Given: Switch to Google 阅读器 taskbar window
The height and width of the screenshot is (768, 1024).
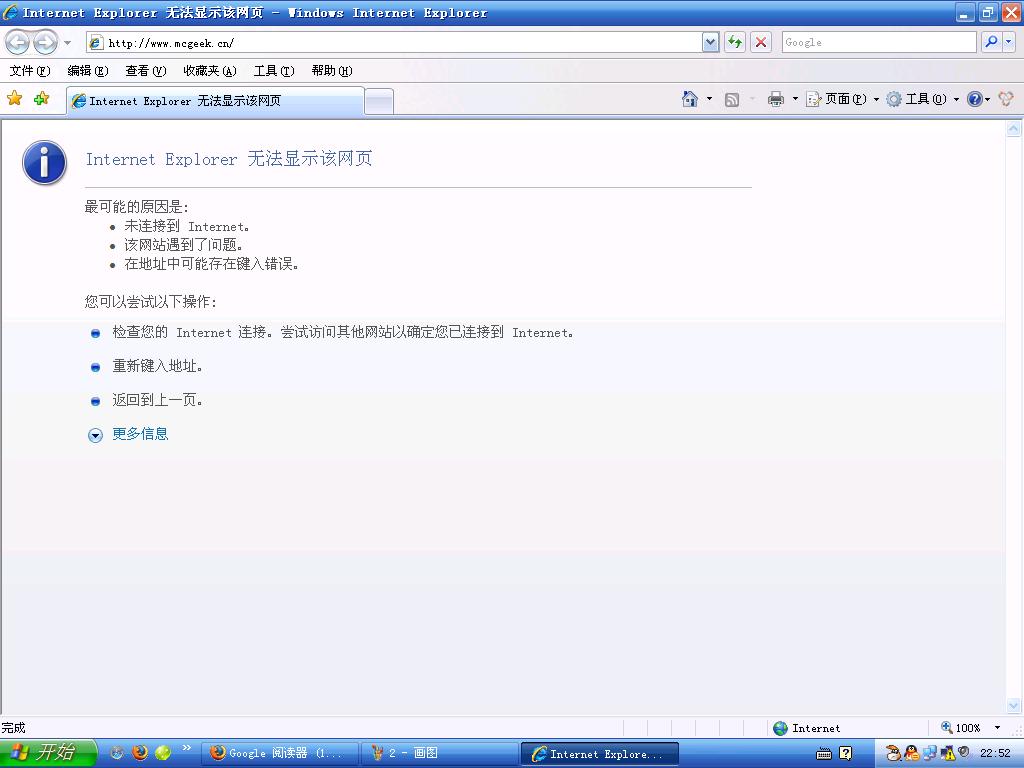Looking at the screenshot, I should (x=280, y=754).
